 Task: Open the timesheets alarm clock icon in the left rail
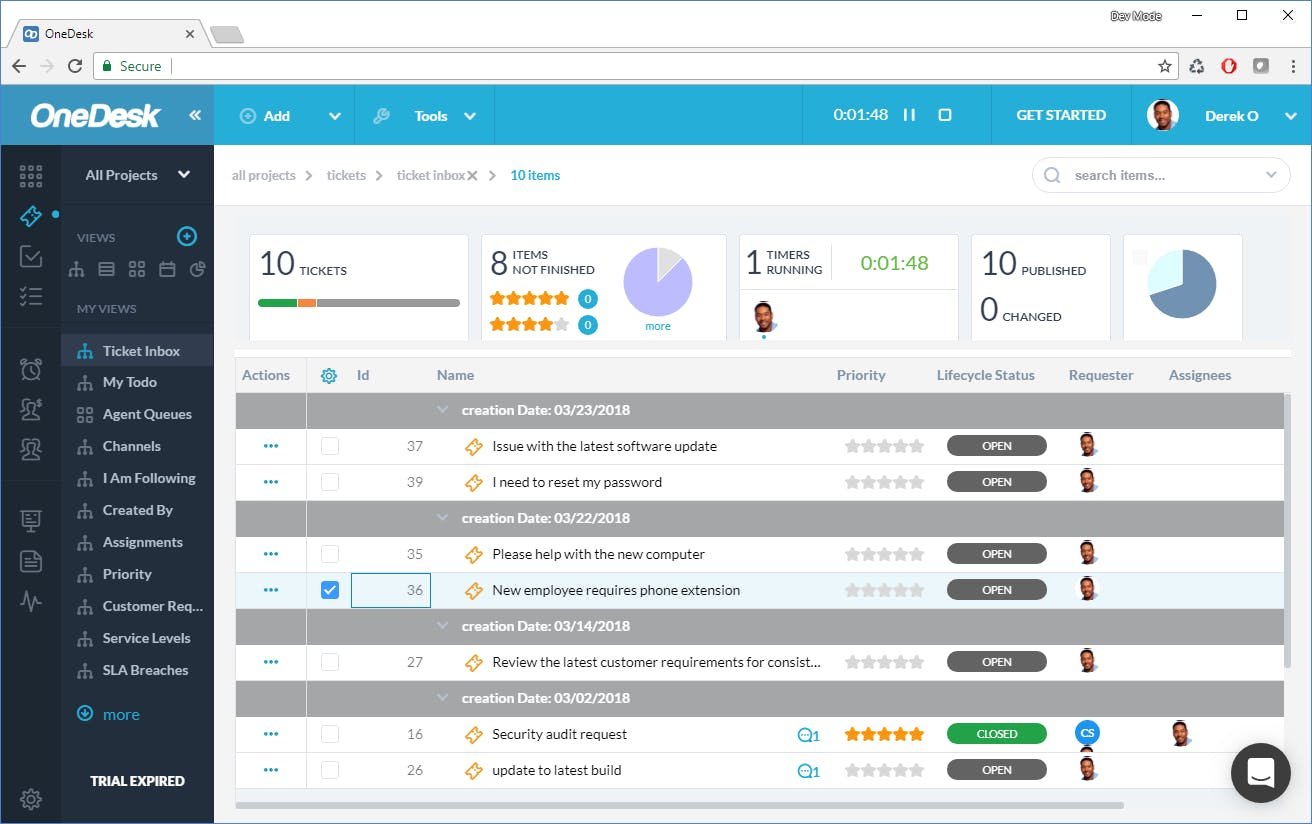(x=31, y=369)
